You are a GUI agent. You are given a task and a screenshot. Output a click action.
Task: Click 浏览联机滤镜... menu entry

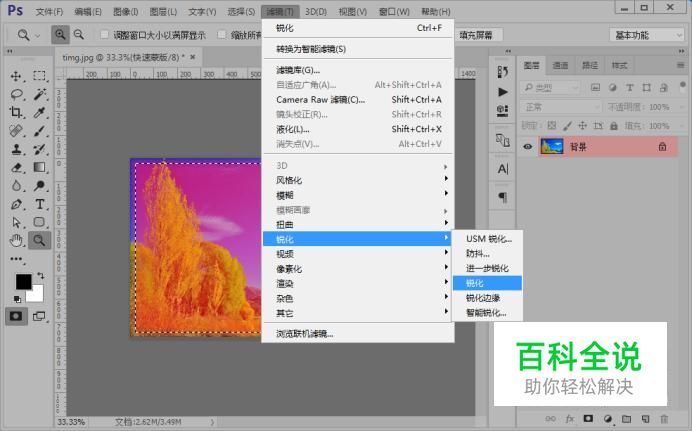358,334
